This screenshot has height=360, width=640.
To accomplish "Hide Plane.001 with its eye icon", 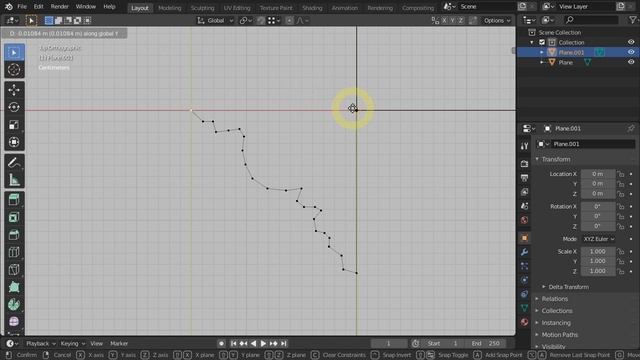I will (631, 52).
